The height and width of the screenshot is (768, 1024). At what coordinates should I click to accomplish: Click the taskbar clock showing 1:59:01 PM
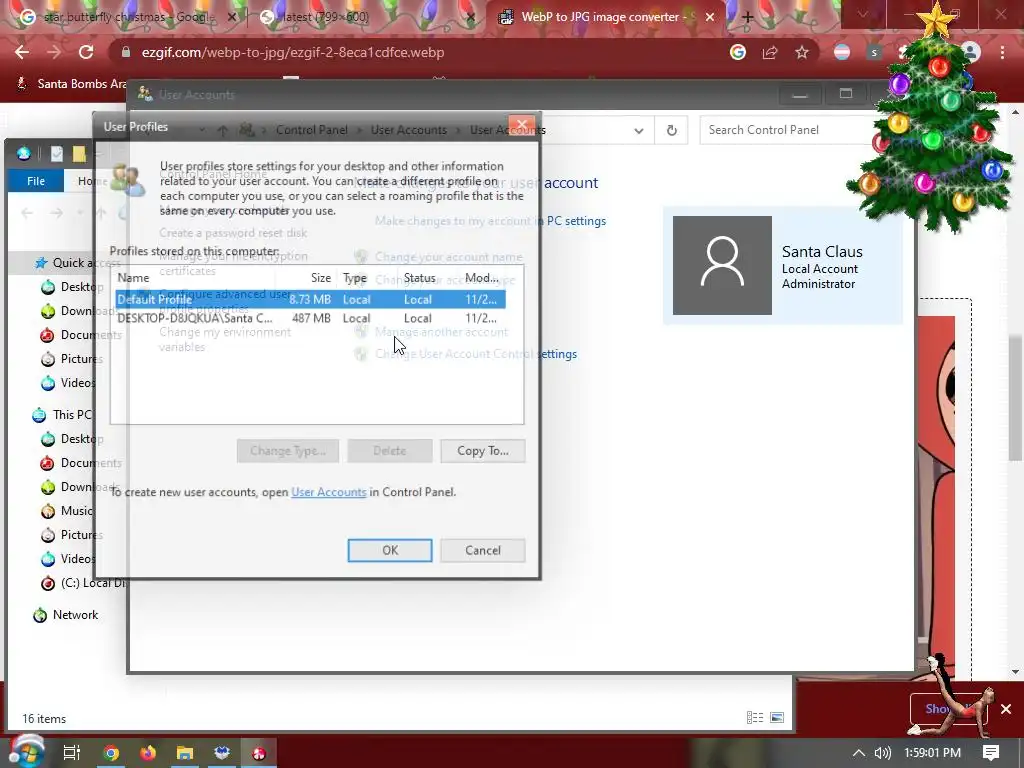tap(933, 753)
